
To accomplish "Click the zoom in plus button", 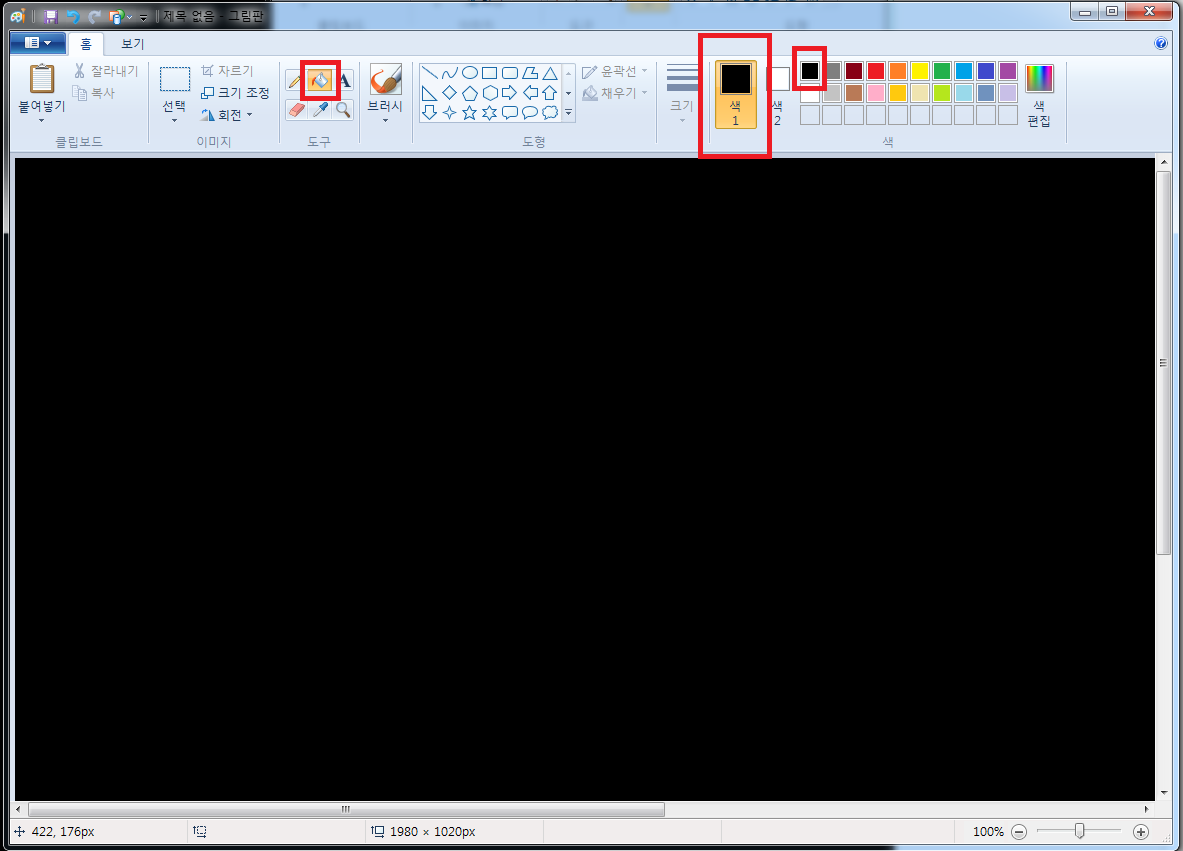I will click(1141, 832).
